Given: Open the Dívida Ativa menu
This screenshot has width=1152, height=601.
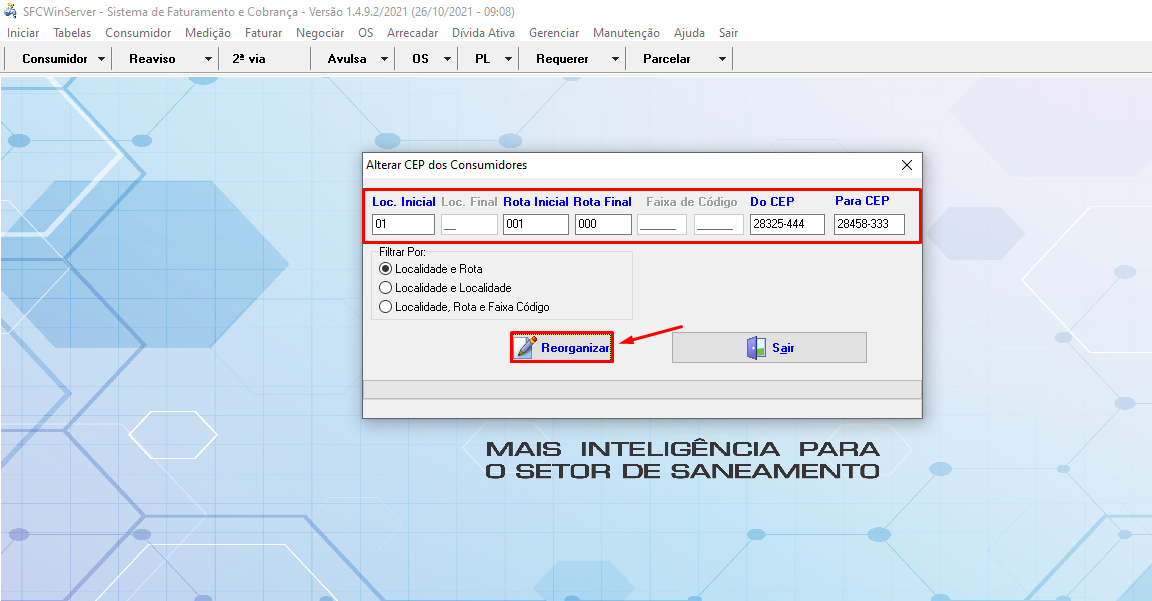Looking at the screenshot, I should pyautogui.click(x=487, y=32).
